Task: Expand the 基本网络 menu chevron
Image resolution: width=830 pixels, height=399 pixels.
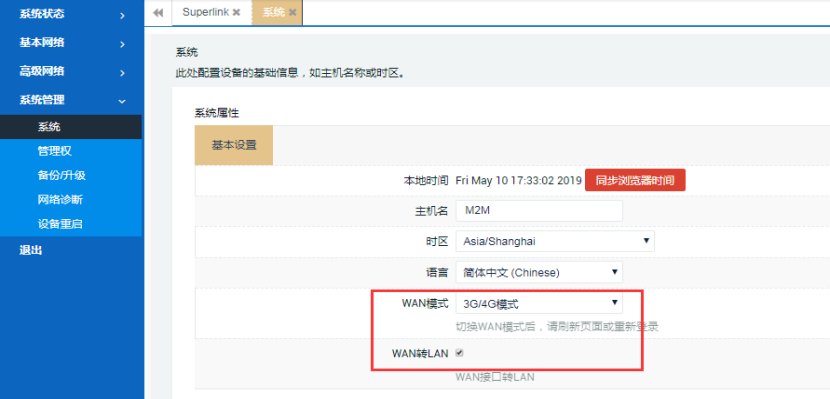Action: point(122,44)
